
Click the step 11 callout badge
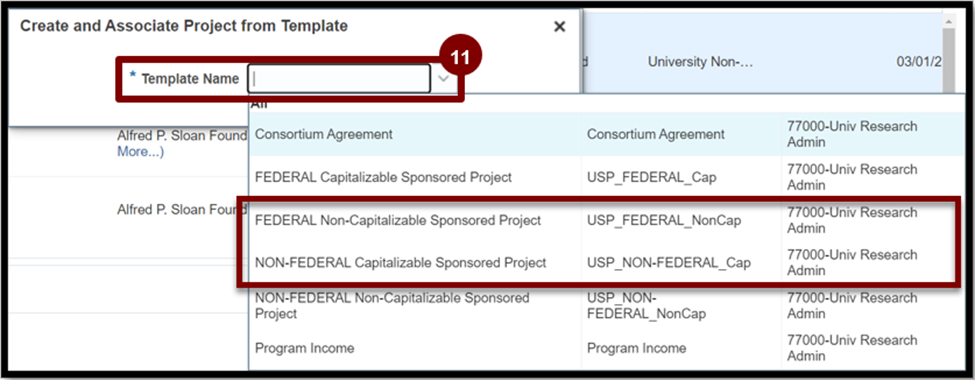pos(460,57)
